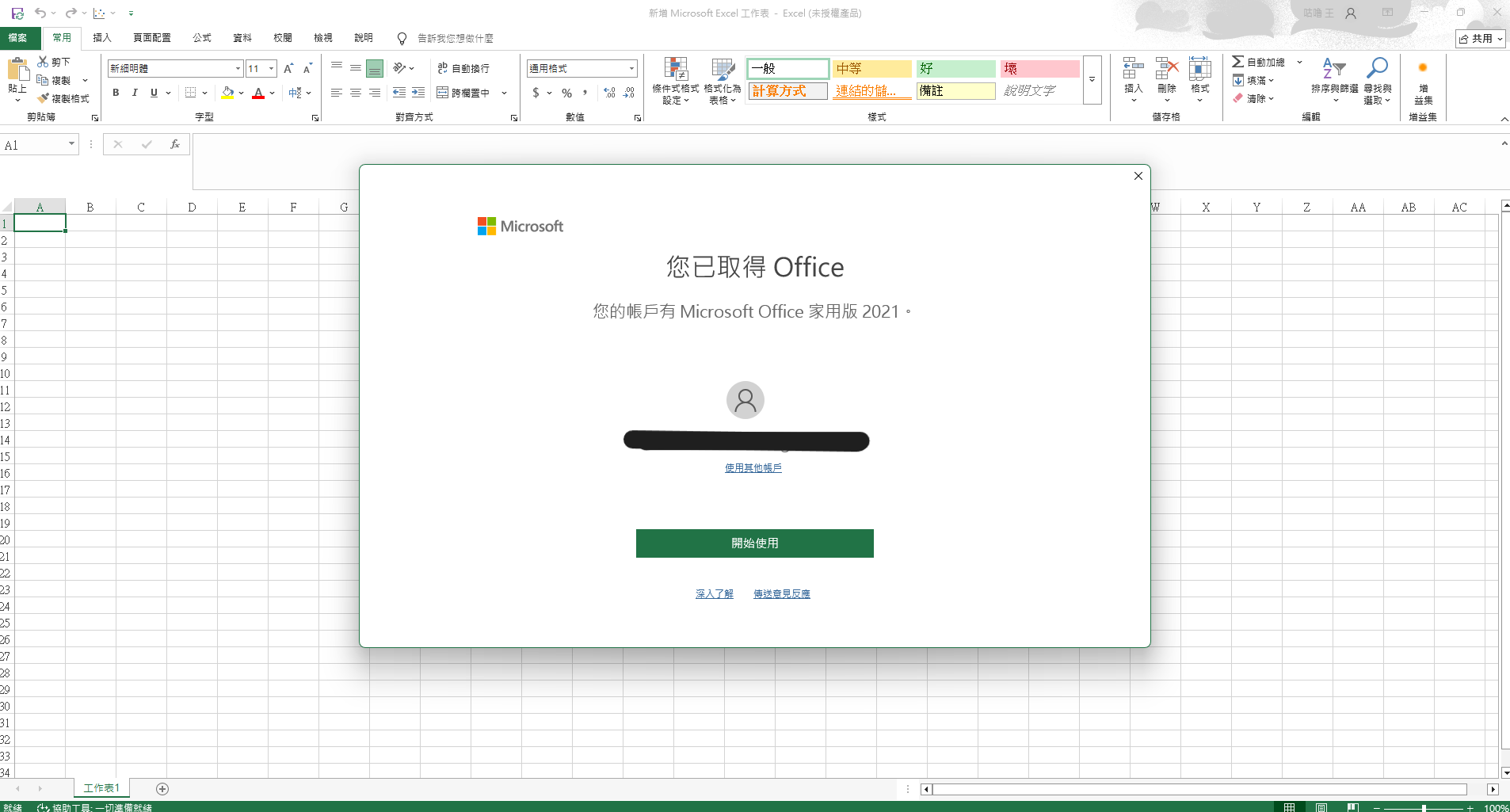Image resolution: width=1510 pixels, height=812 pixels.
Task: Apply percent style format
Action: pos(567,93)
